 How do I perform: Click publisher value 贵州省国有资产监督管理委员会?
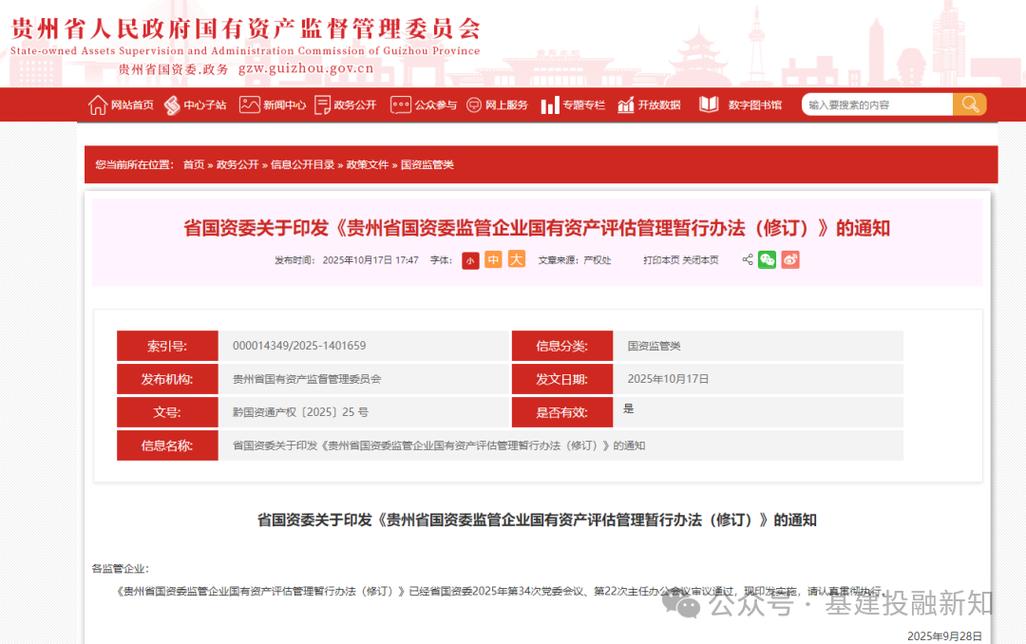307,379
